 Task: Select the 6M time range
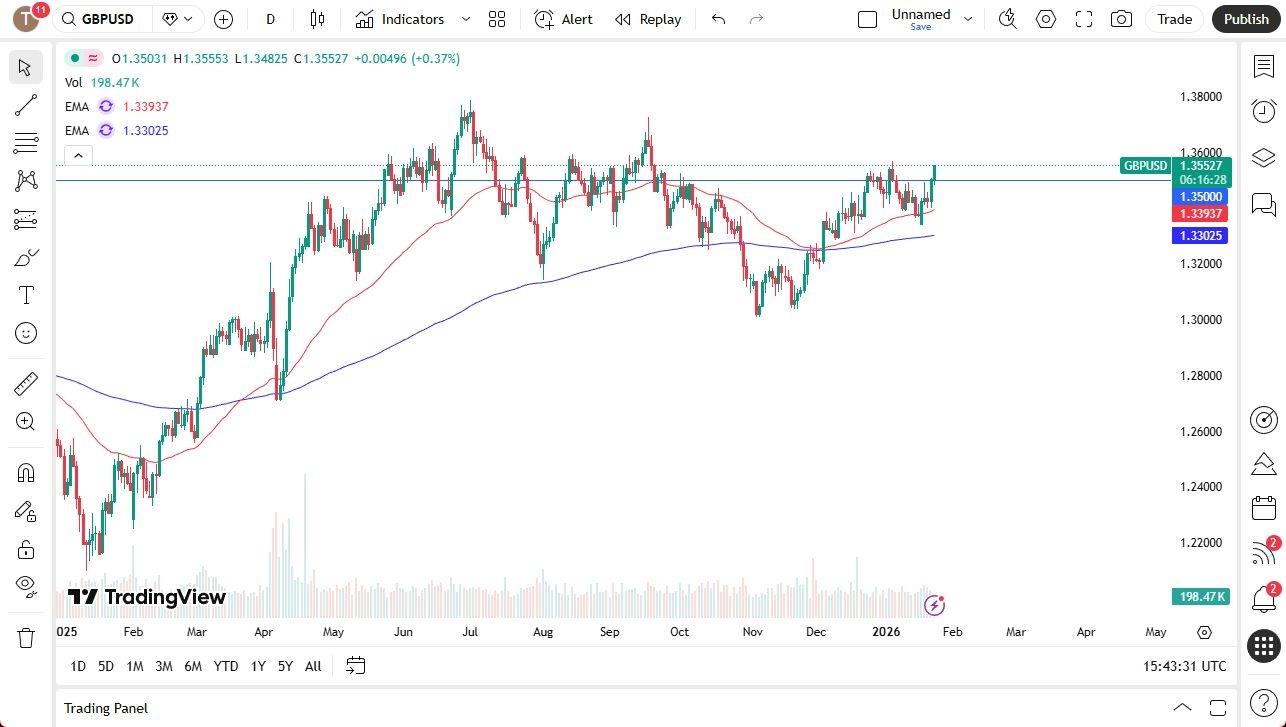coord(193,666)
